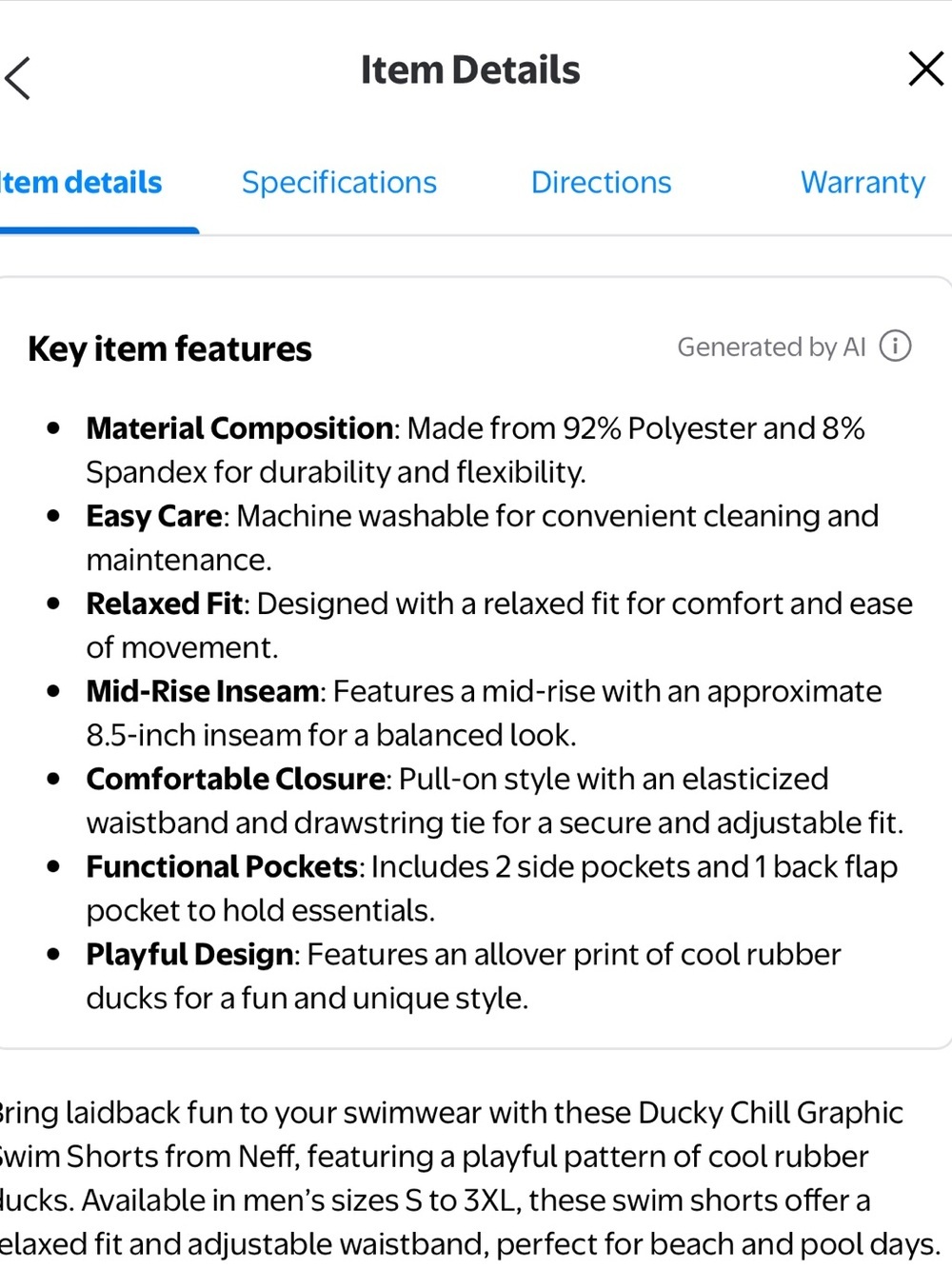The height and width of the screenshot is (1269, 952).
Task: Select the Item details tab
Action: 81,182
